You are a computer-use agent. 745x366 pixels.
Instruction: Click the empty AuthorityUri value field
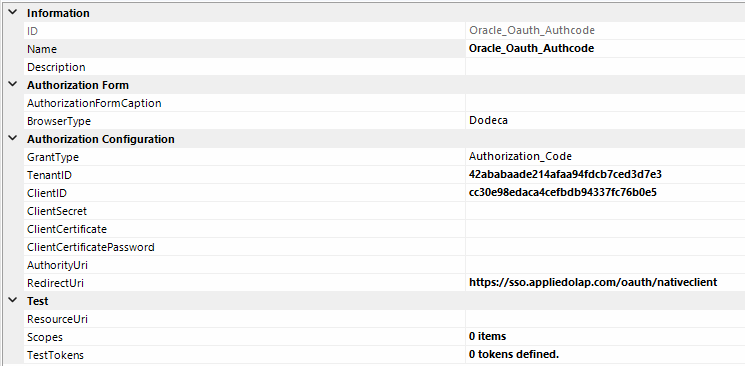[605, 265]
